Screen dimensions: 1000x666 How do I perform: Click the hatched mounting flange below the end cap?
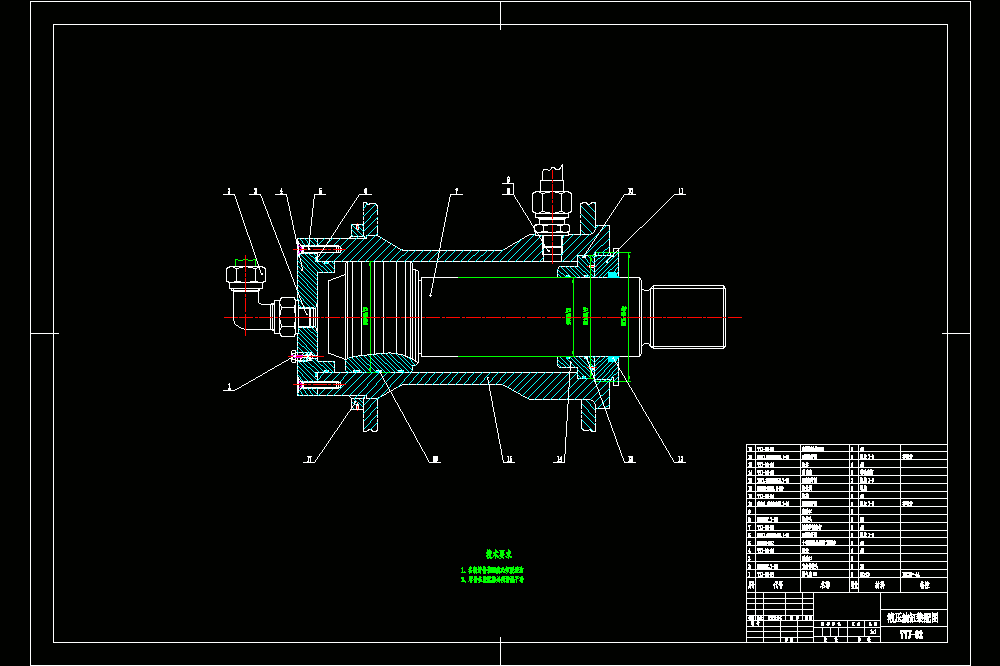pyautogui.click(x=371, y=414)
